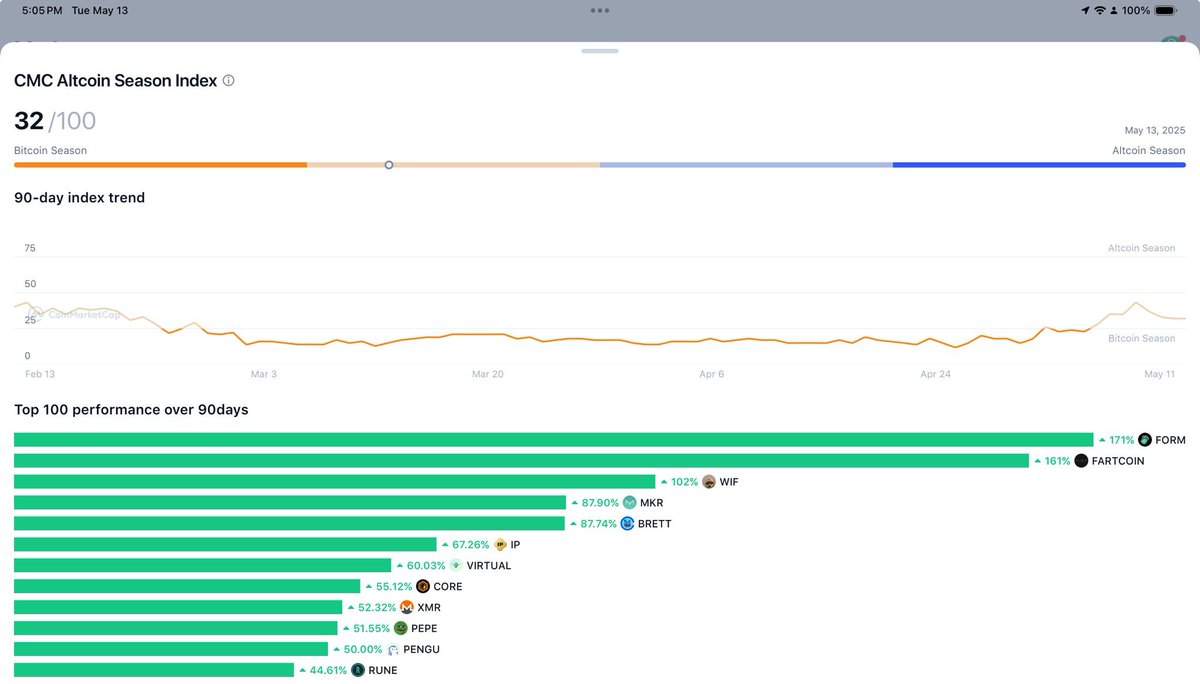Tap the location arrow status icon
Screen dimensions: 1200x684
tap(1085, 10)
